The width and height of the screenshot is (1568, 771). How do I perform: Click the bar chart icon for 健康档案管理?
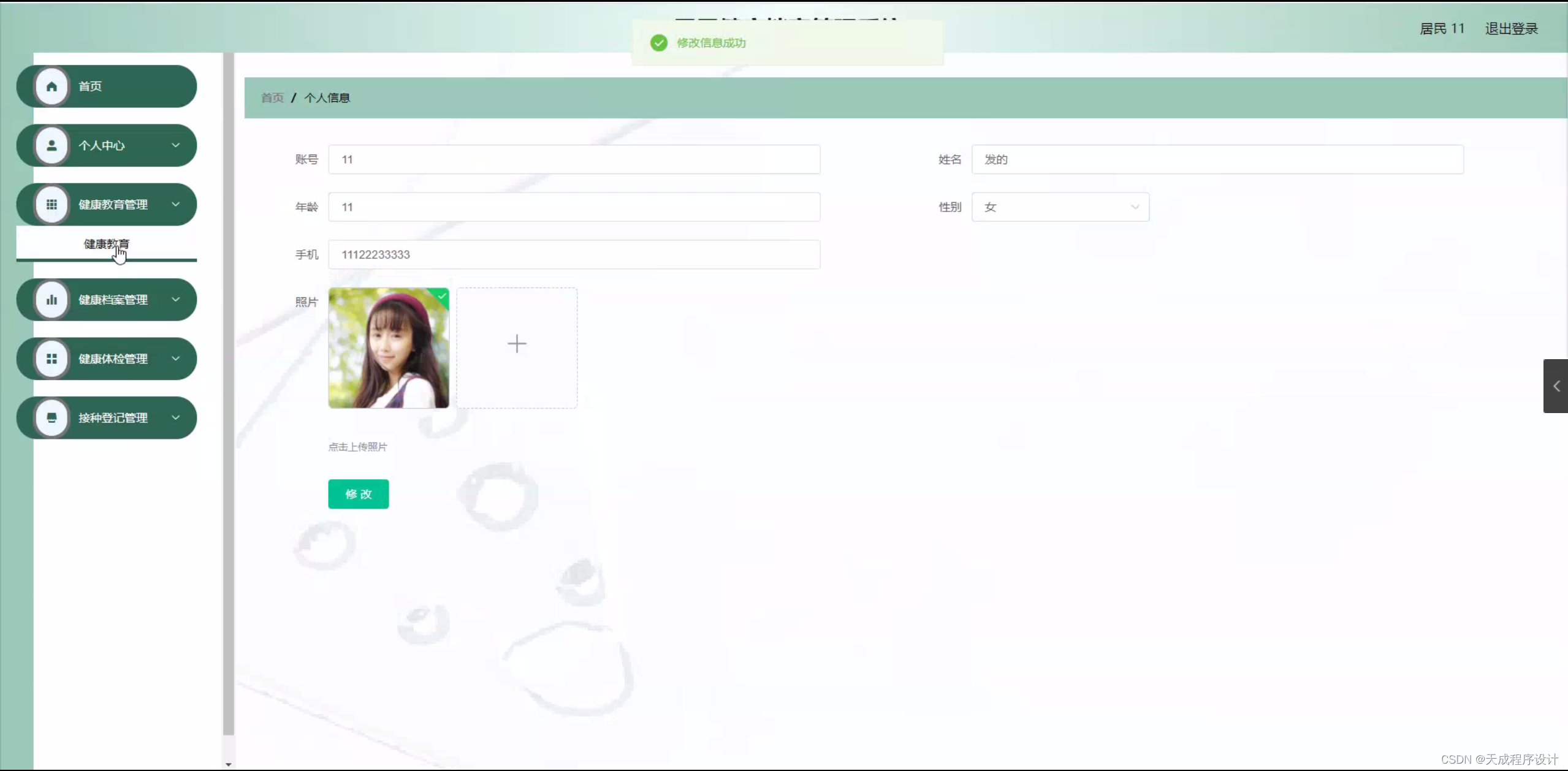point(51,300)
